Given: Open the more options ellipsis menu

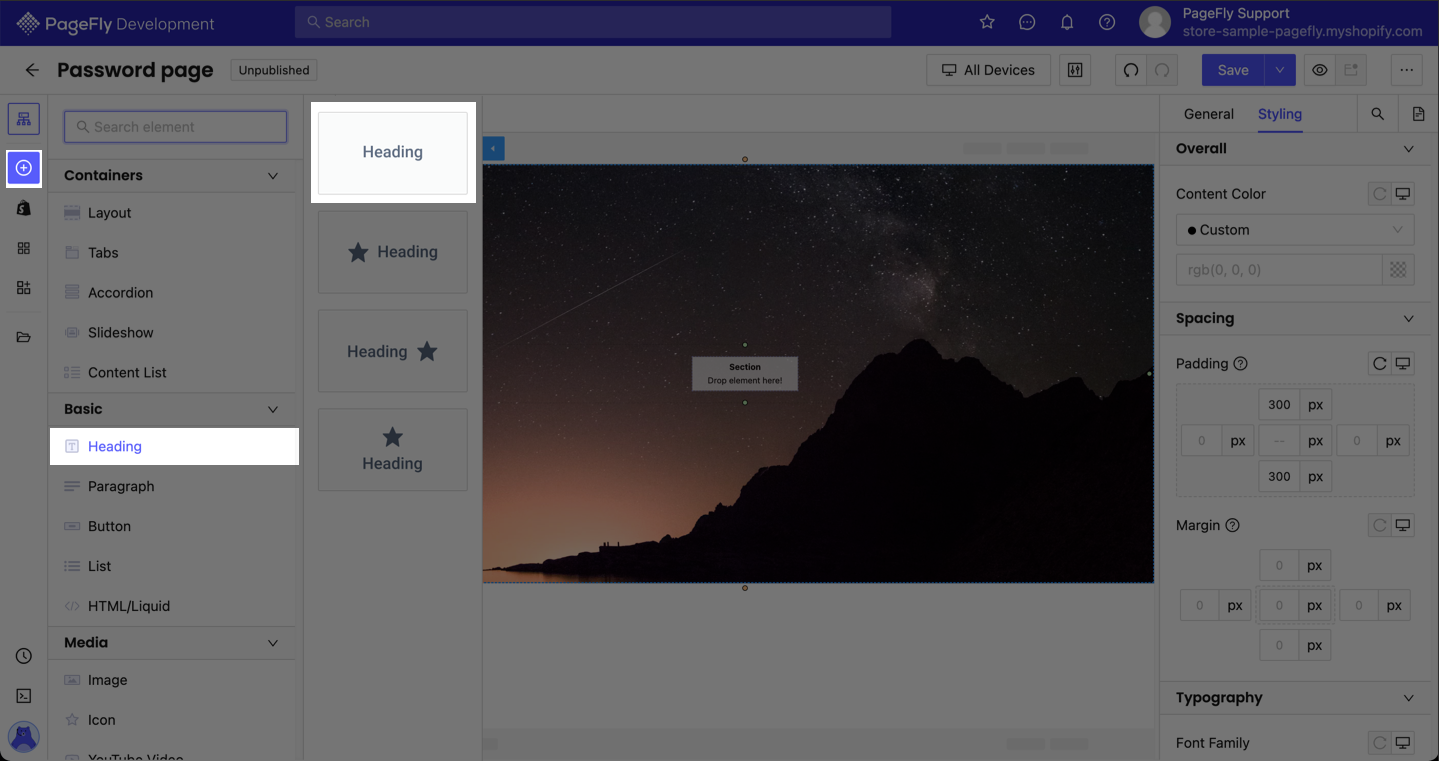Looking at the screenshot, I should (1407, 70).
